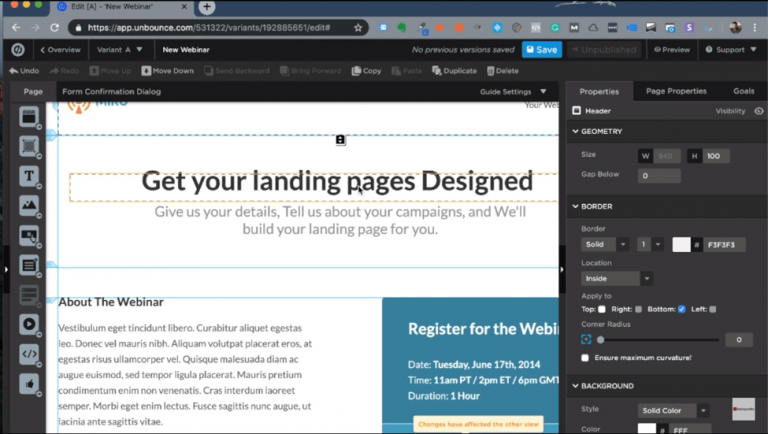Open the border Location Inside dropdown

point(617,278)
